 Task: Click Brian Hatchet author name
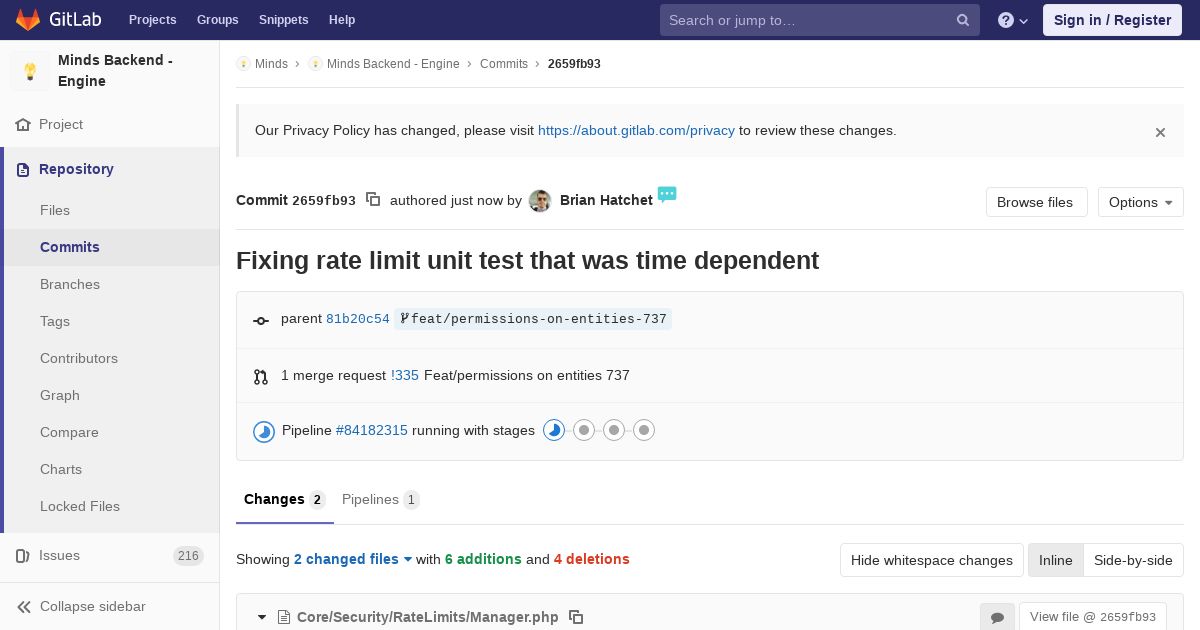pyautogui.click(x=606, y=200)
